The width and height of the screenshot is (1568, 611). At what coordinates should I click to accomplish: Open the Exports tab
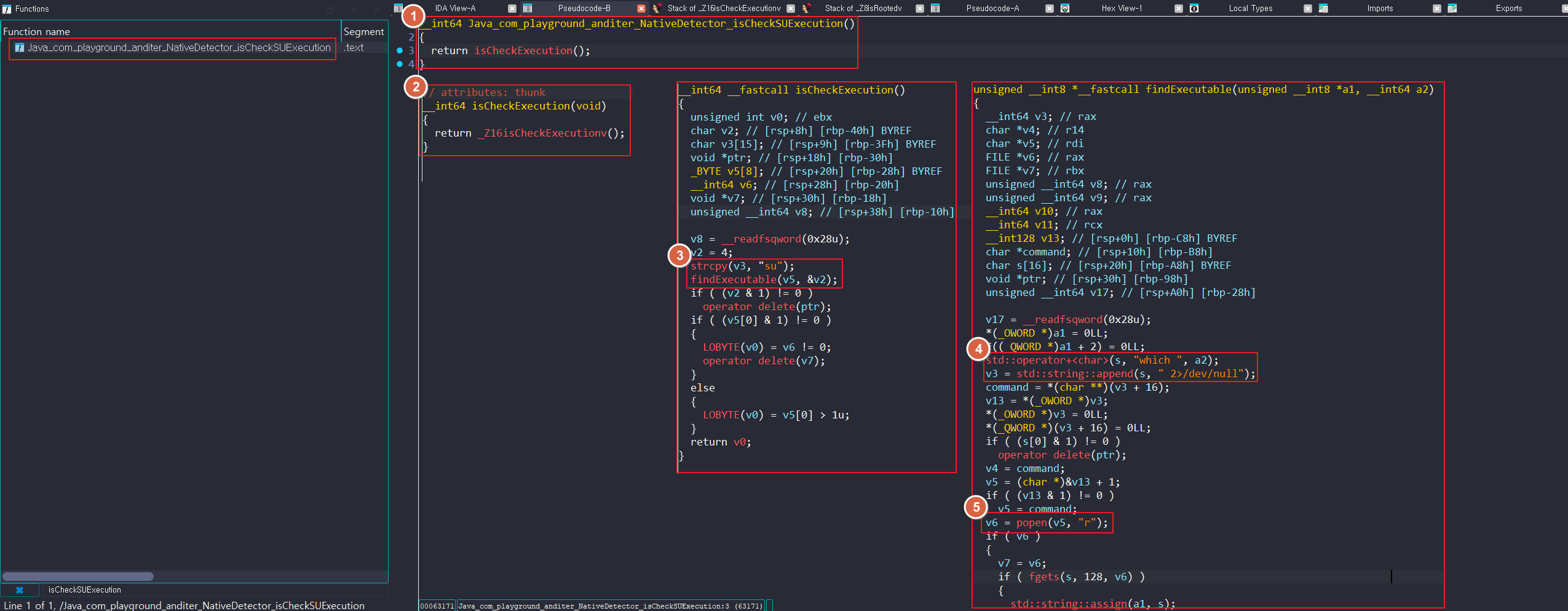pos(1509,9)
